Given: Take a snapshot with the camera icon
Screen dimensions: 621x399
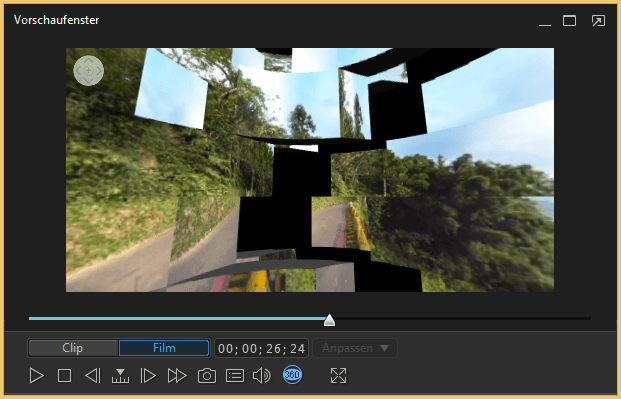Looking at the screenshot, I should pos(207,376).
